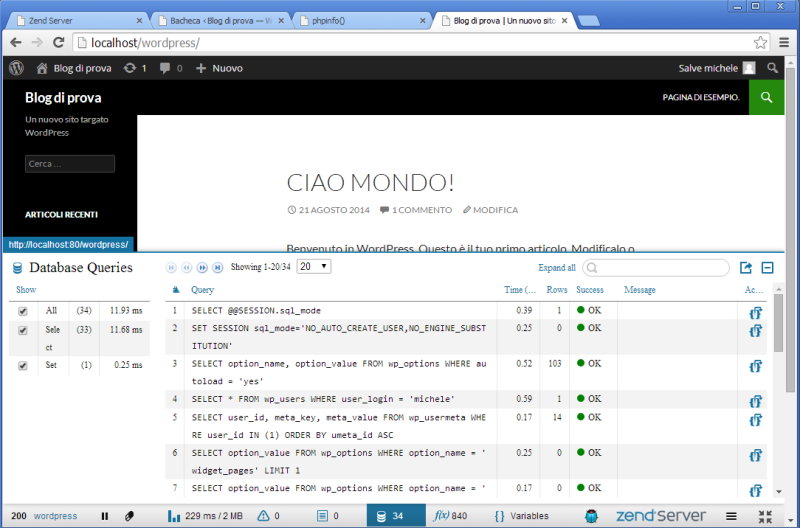Click the Cerca search field in the sidebar
Image resolution: width=800 pixels, height=528 pixels.
(x=70, y=164)
